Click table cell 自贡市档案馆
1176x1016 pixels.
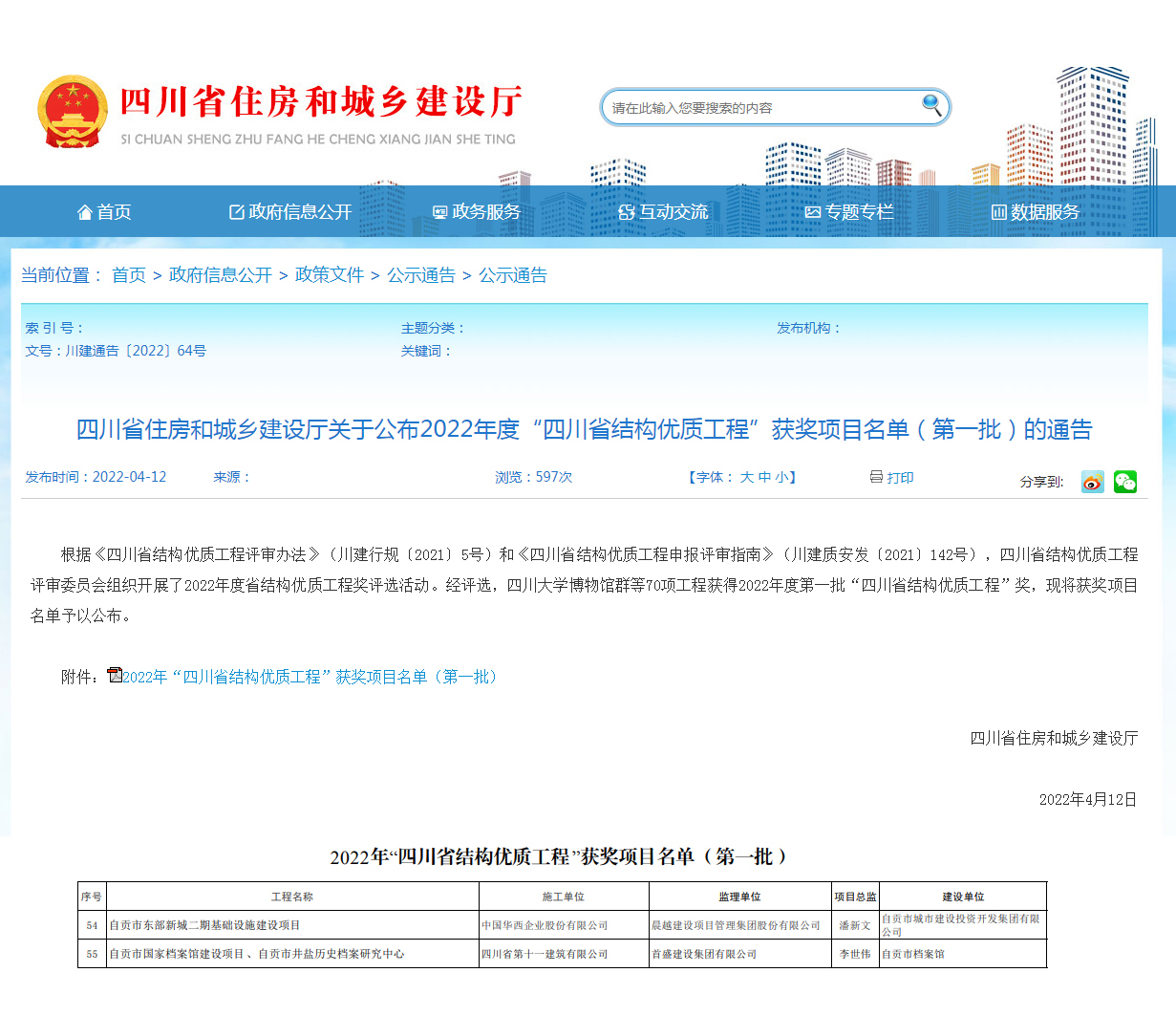(x=913, y=954)
